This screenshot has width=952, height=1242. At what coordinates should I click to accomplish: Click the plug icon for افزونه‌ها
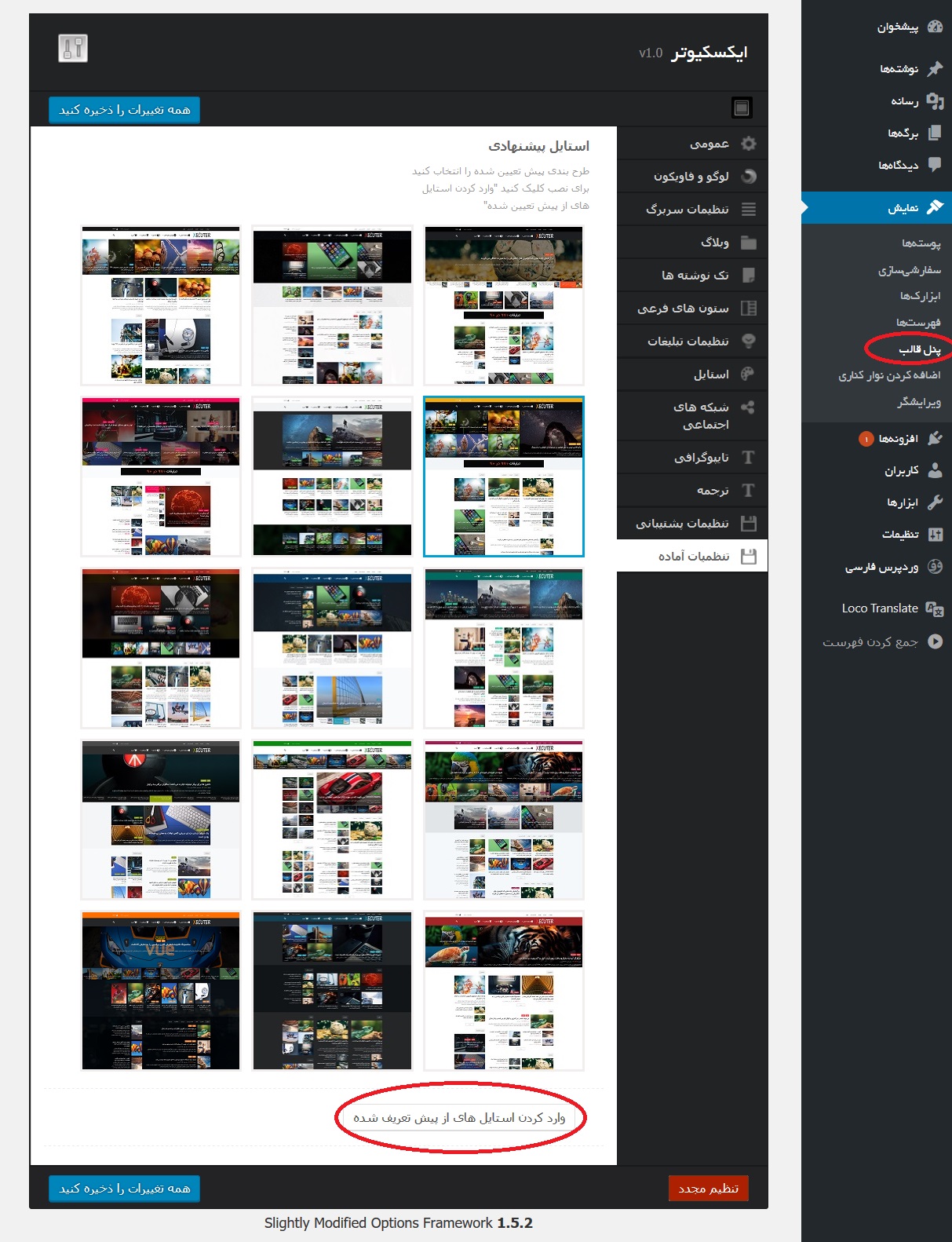click(934, 438)
